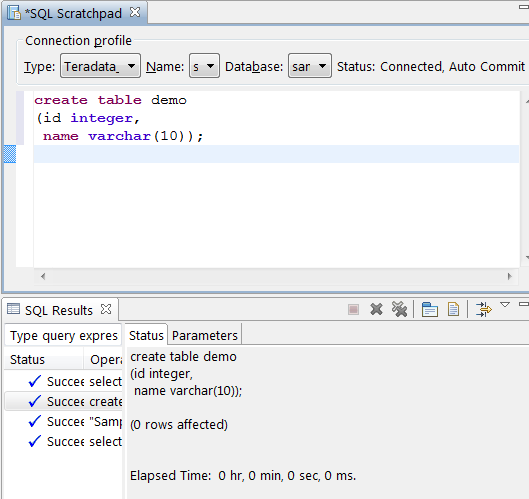Place cursor on the highlighted empty editor line
Screen dimensions: 529x499
[276, 154]
